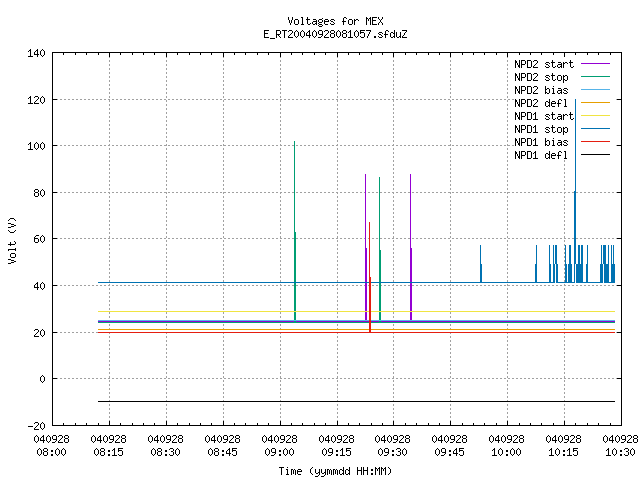This screenshot has height=480, width=640.
Task: Click the 'NPD1 defl' legend label
Action: coord(541,156)
